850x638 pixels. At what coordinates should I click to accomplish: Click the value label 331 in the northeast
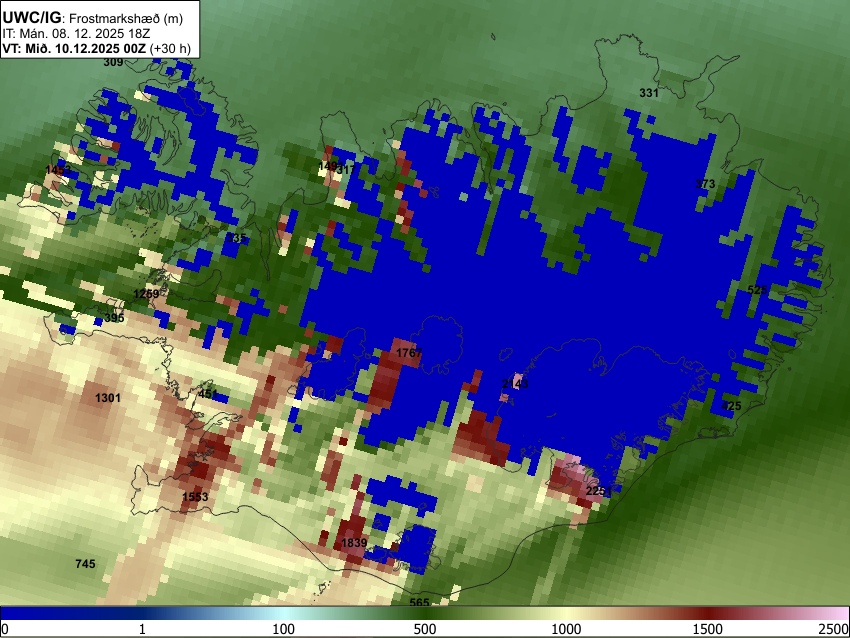pos(649,93)
